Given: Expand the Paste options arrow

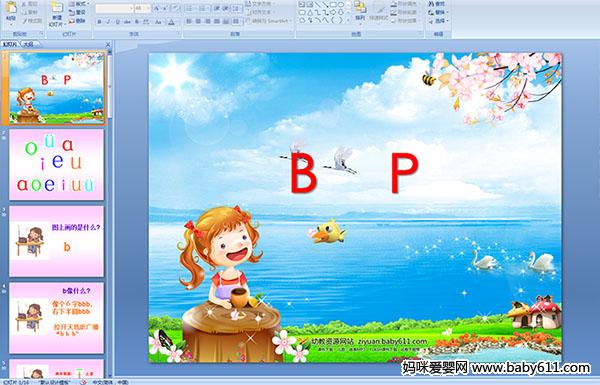Looking at the screenshot, I should (11, 24).
